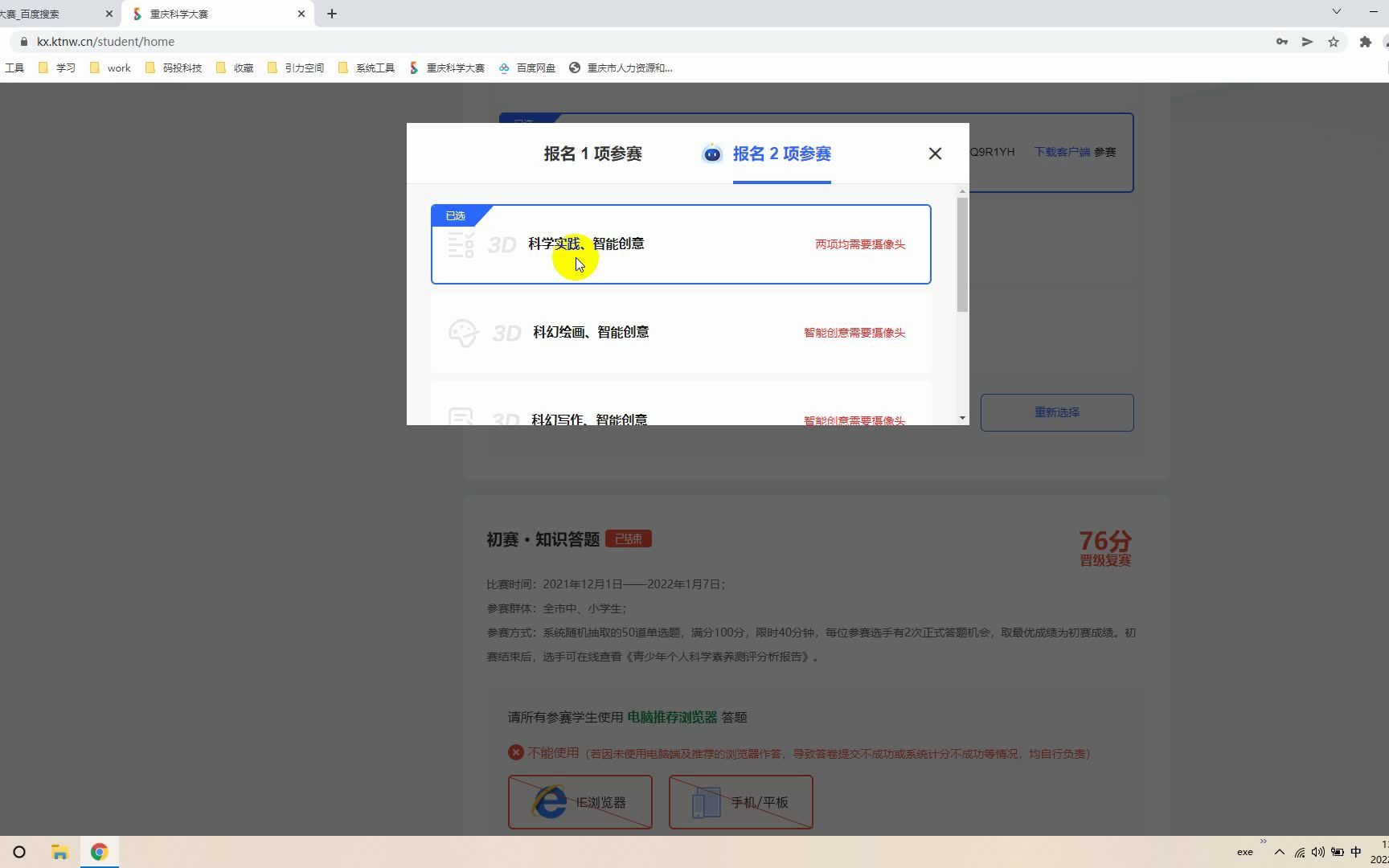The image size is (1389, 868).
Task: Open the 码投科技 bookmarks folder
Action: tap(174, 68)
